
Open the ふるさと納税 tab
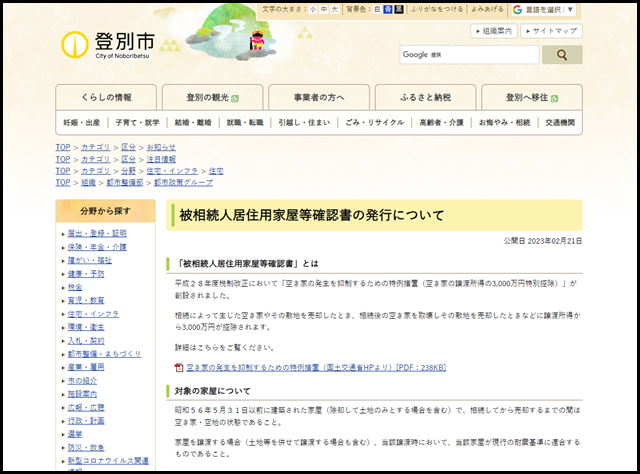pos(426,97)
